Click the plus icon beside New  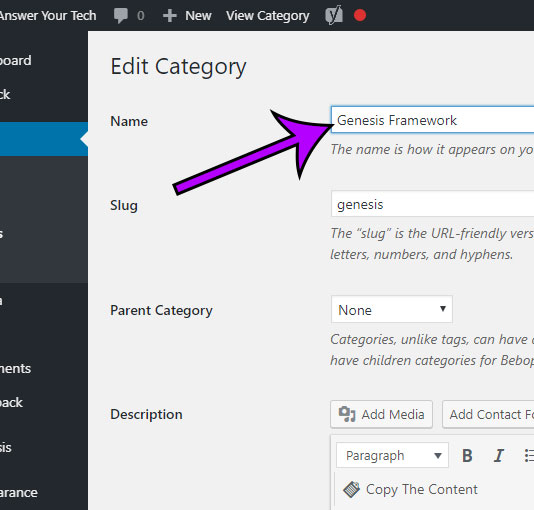(169, 16)
